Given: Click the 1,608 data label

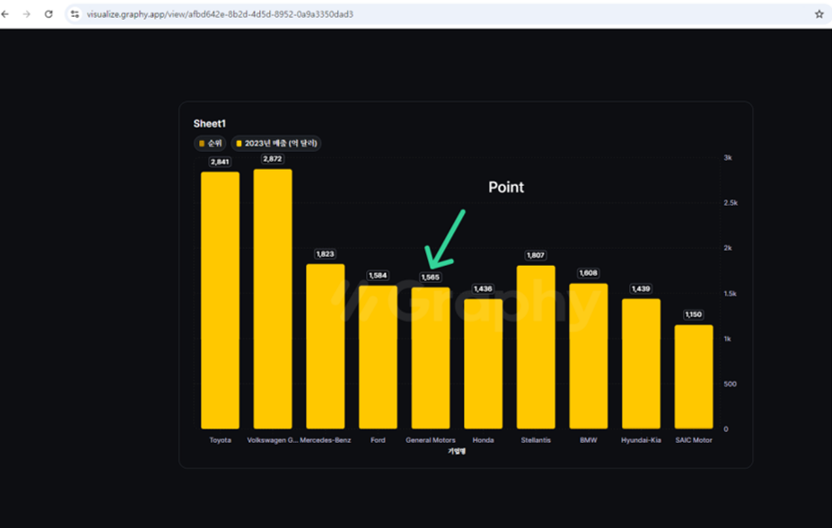Looking at the screenshot, I should [588, 273].
